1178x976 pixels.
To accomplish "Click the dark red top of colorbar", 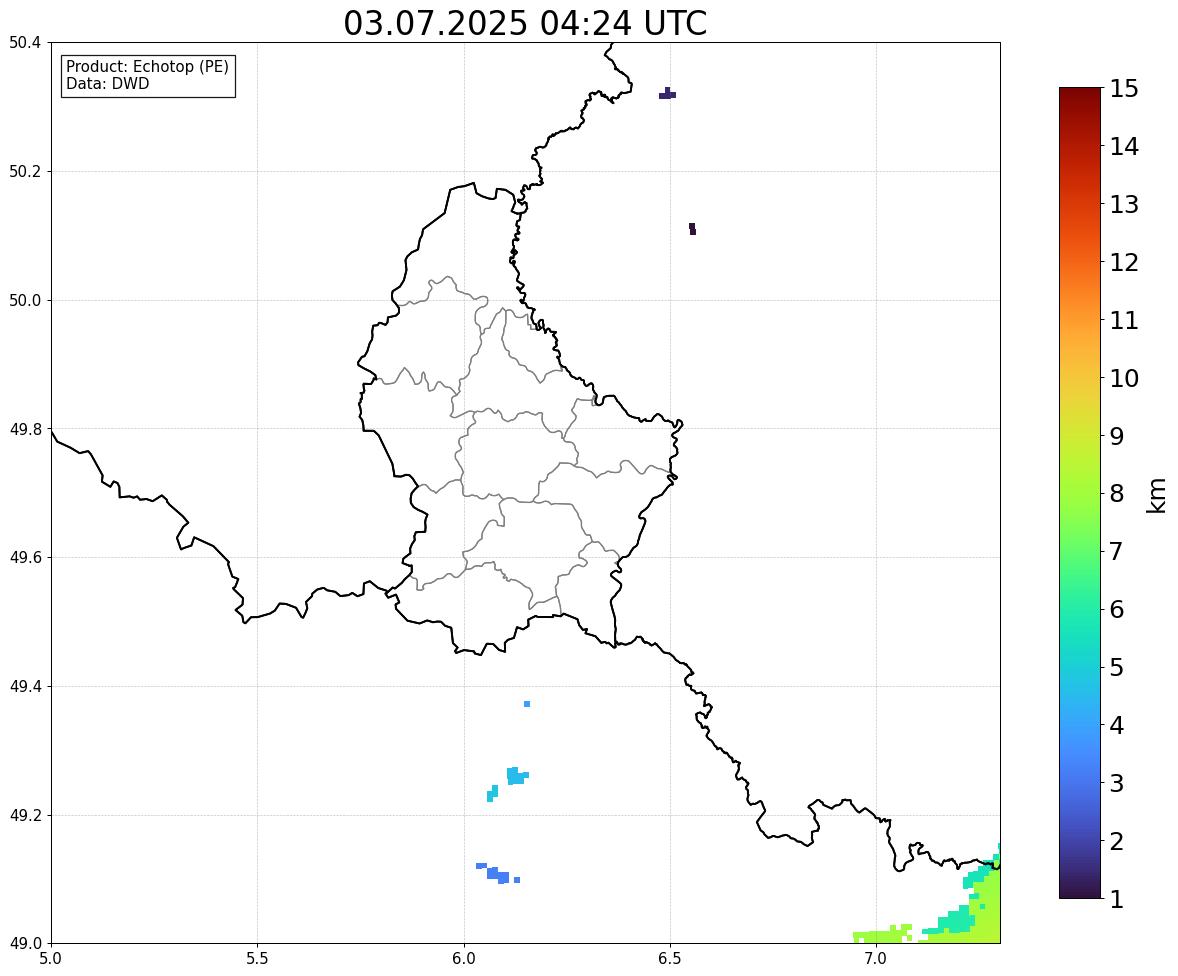I will click(1080, 98).
